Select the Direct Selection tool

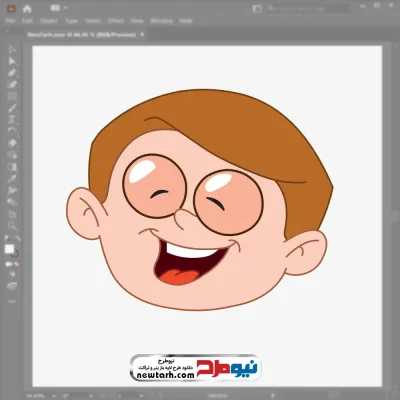(x=12, y=61)
